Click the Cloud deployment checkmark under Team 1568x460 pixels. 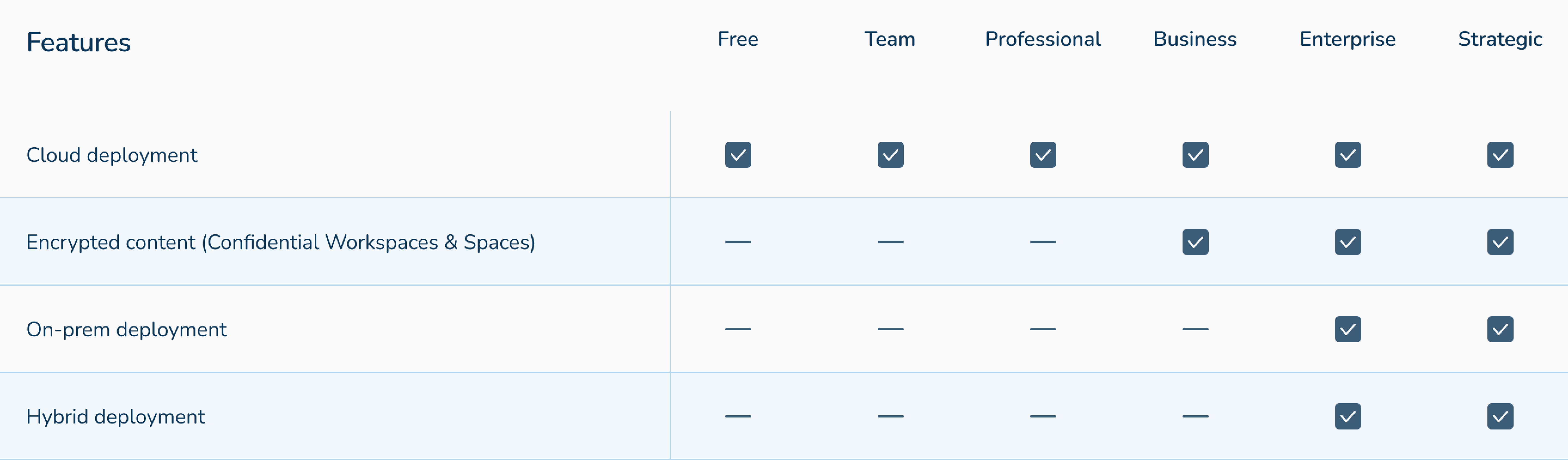point(890,155)
